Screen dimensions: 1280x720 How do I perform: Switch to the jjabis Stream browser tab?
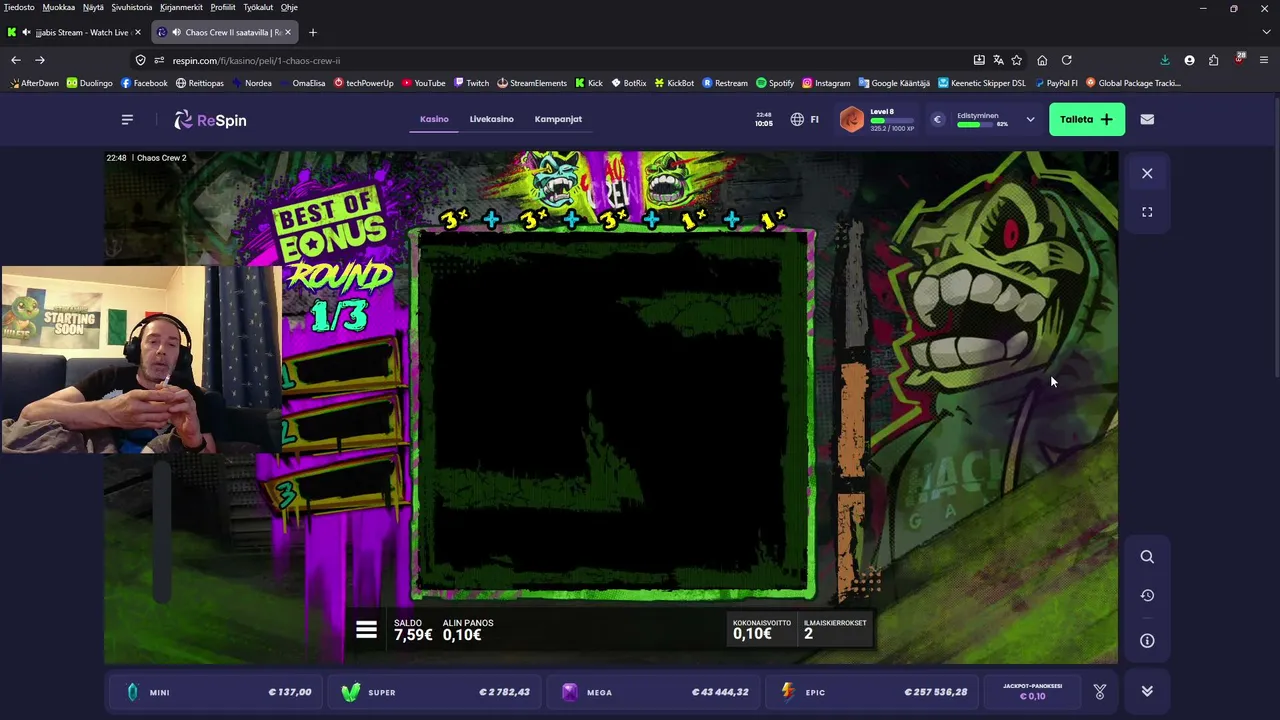(x=75, y=32)
